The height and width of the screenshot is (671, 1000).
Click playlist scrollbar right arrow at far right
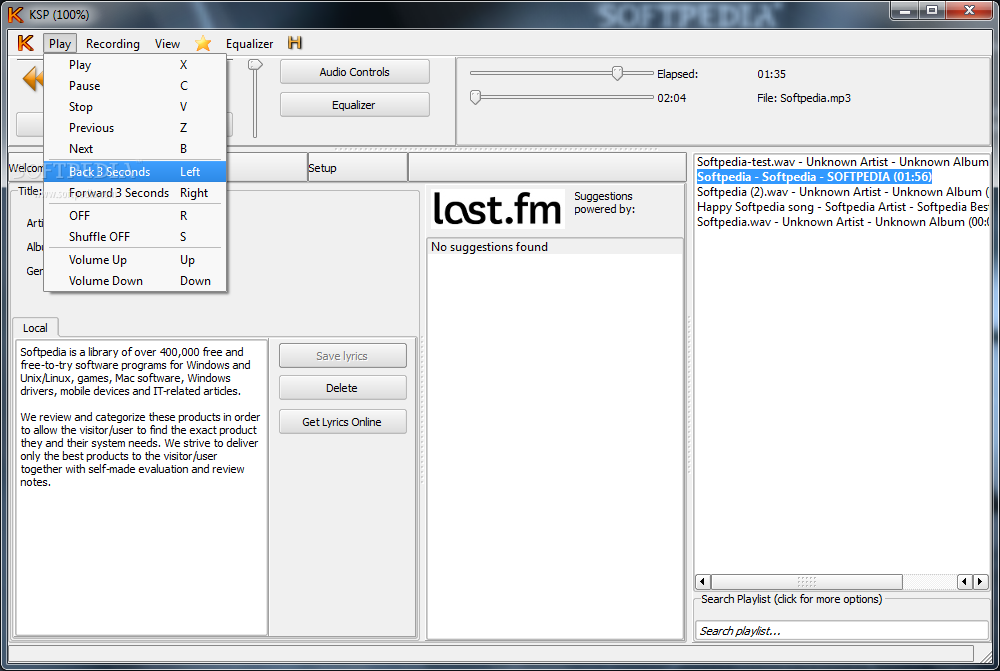(x=981, y=581)
